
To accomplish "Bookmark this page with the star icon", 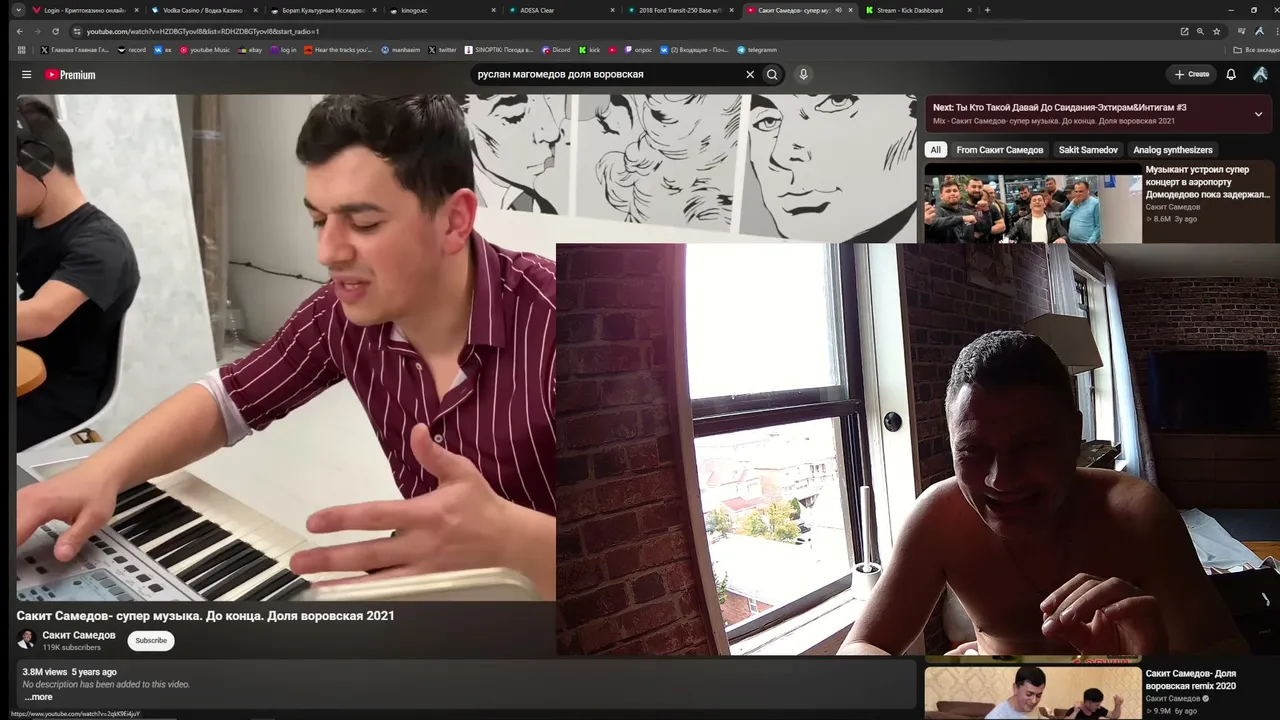I will point(1216,31).
